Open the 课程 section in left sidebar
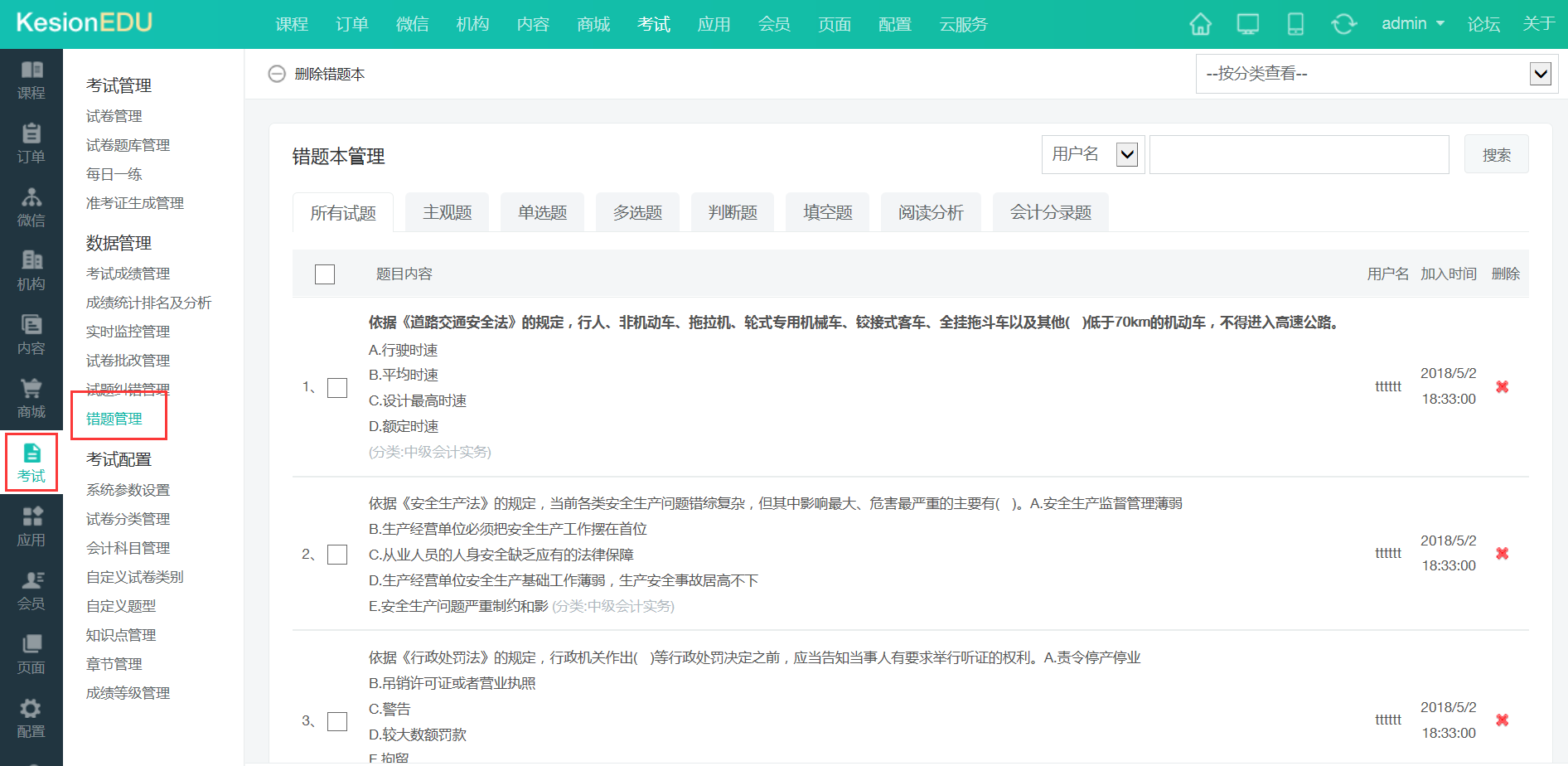1568x766 pixels. point(31,80)
